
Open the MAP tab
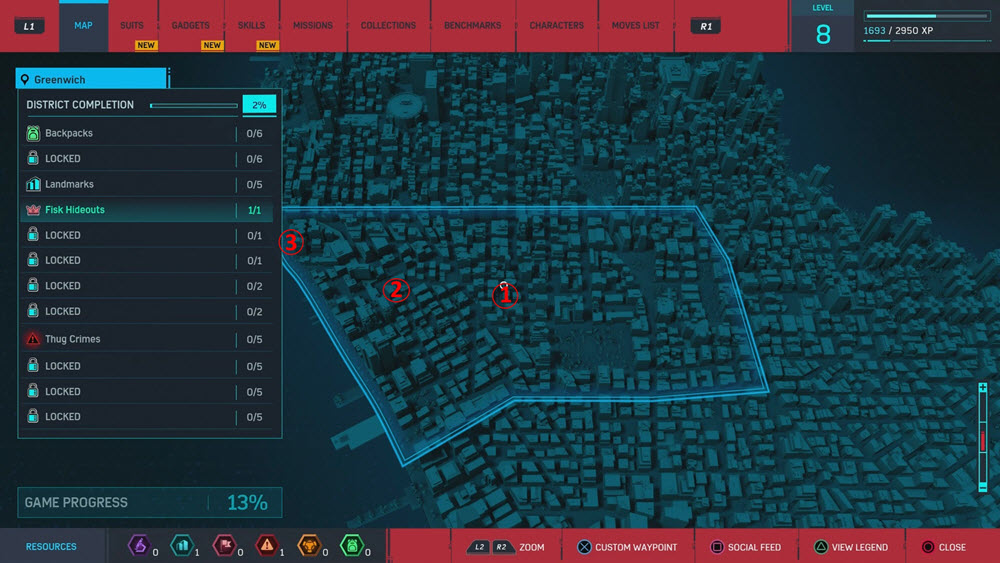84,26
